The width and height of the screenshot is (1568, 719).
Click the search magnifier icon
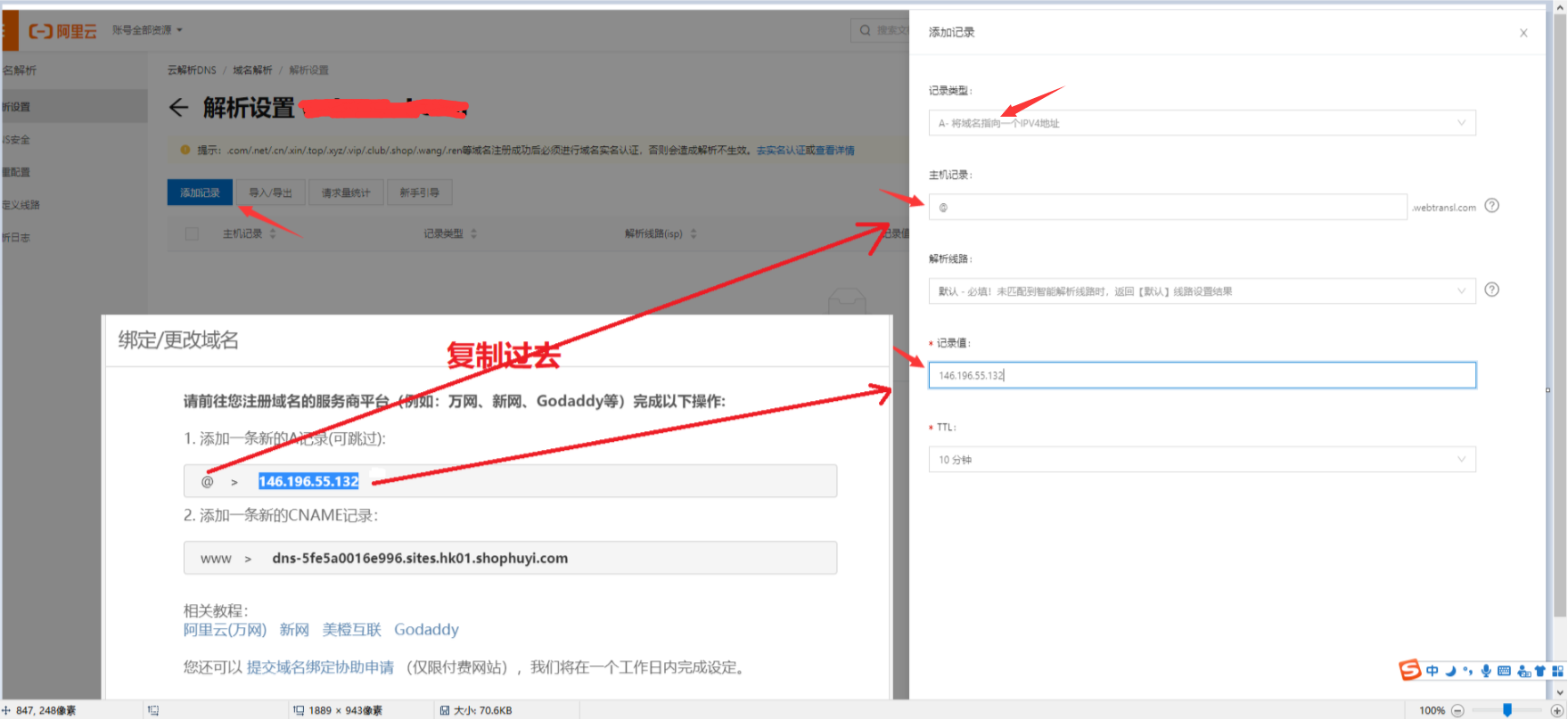pos(865,30)
